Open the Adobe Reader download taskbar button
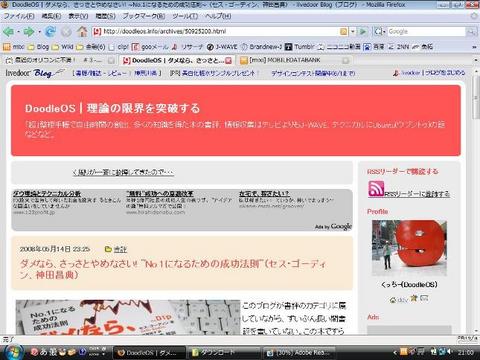 click(x=299, y=352)
